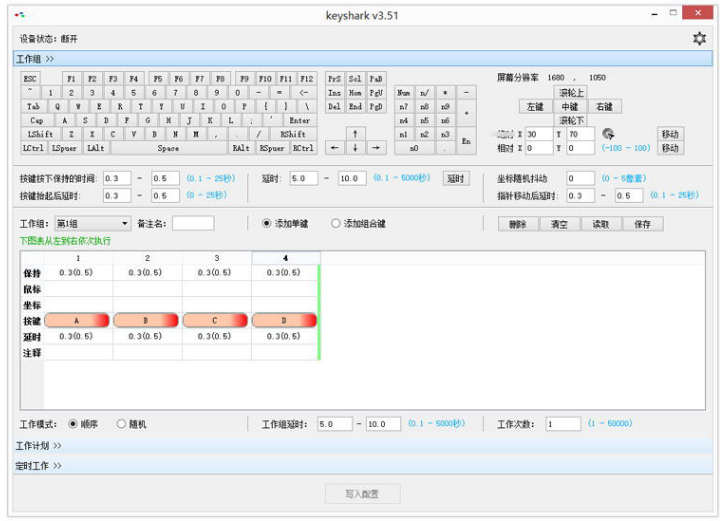
Task: Click the 读取 button
Action: pos(601,224)
